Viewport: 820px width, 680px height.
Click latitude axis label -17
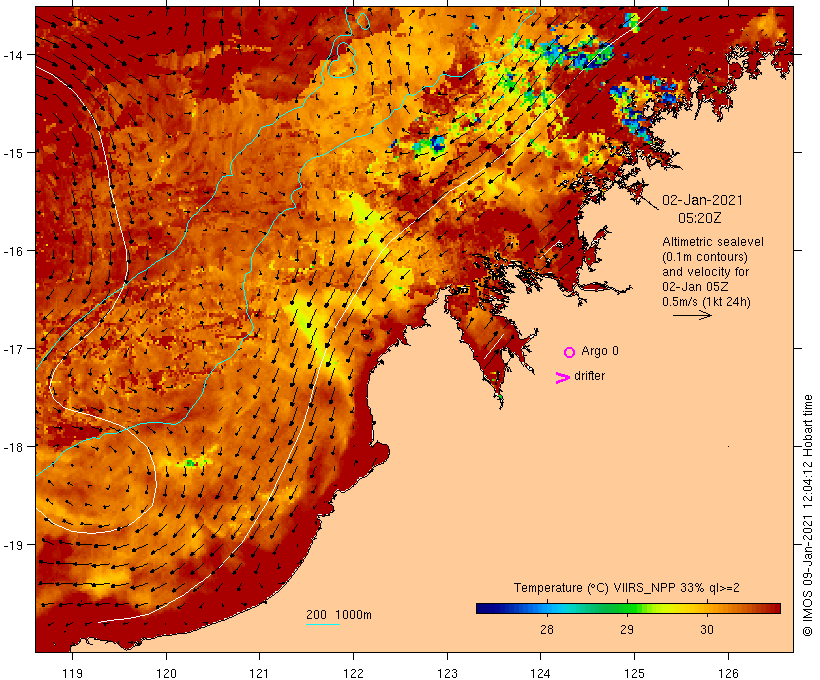coord(13,349)
